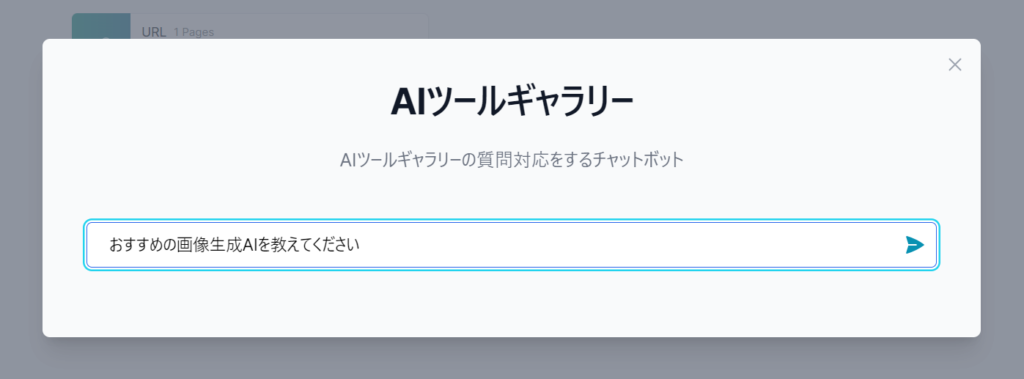
Task: Click the "1 Pages" count text
Action: coord(194,32)
